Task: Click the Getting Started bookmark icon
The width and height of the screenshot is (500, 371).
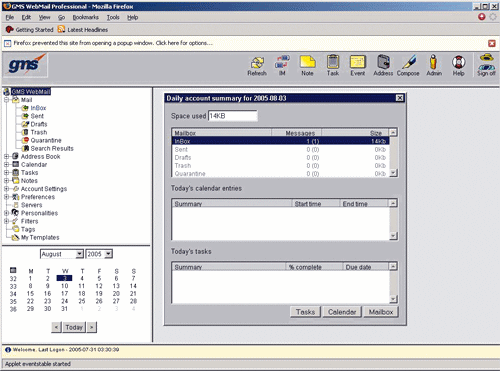Action: click(10, 30)
